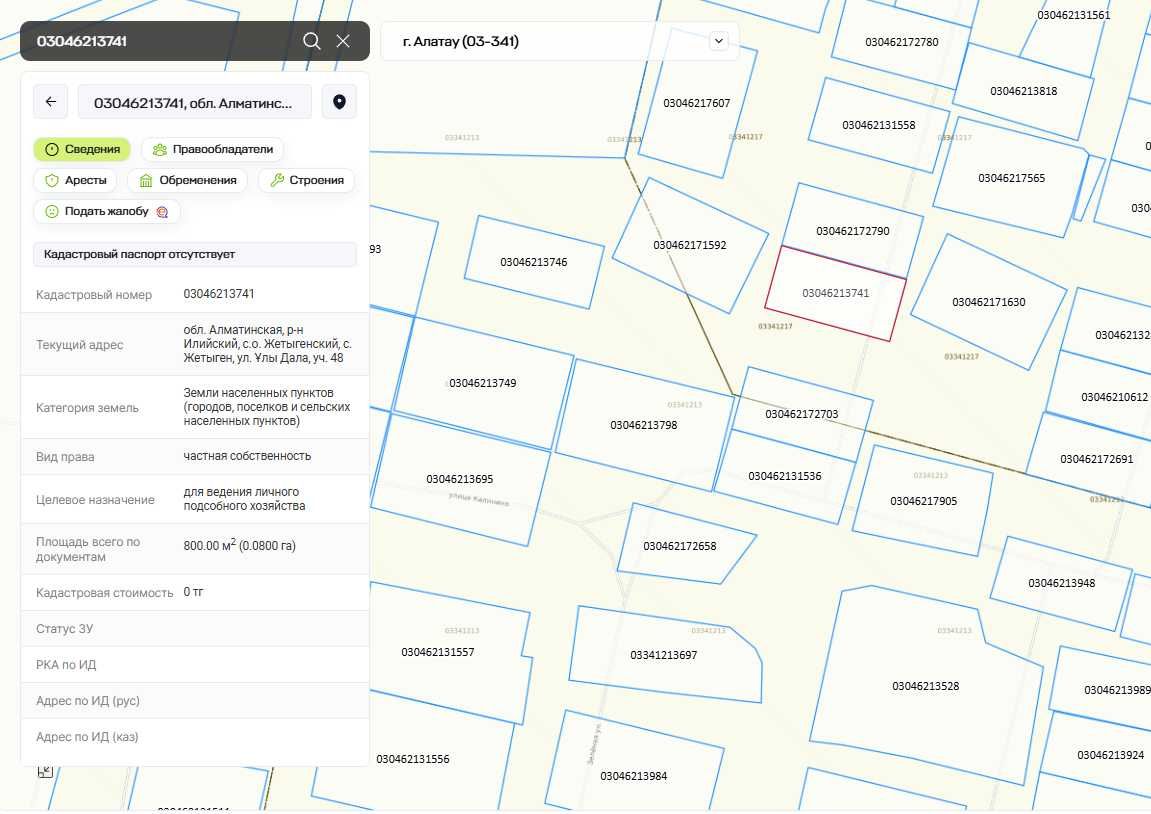Select parcel 030462131557 on the map
Screen dimensions: 1151x814
(437, 652)
